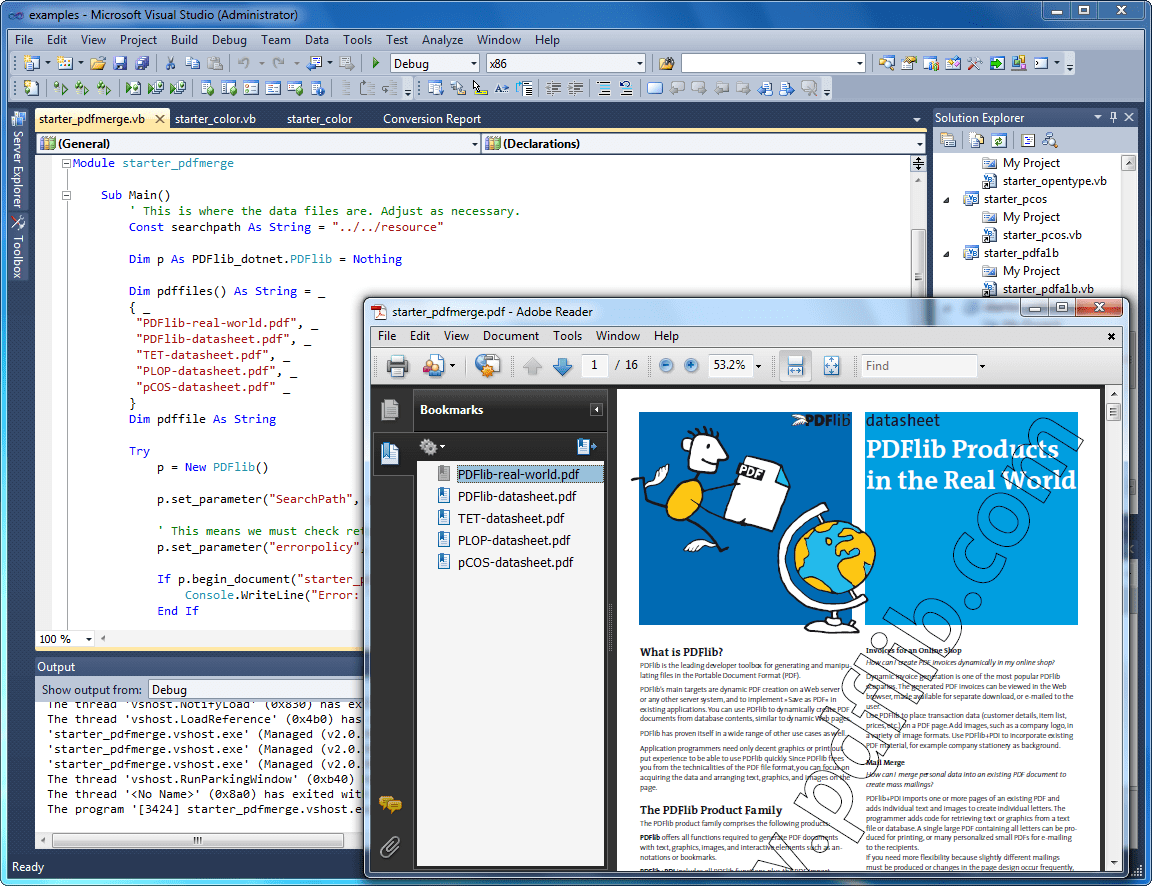Switch to the Conversion Report tab
This screenshot has height=886, width=1152.
(x=432, y=119)
